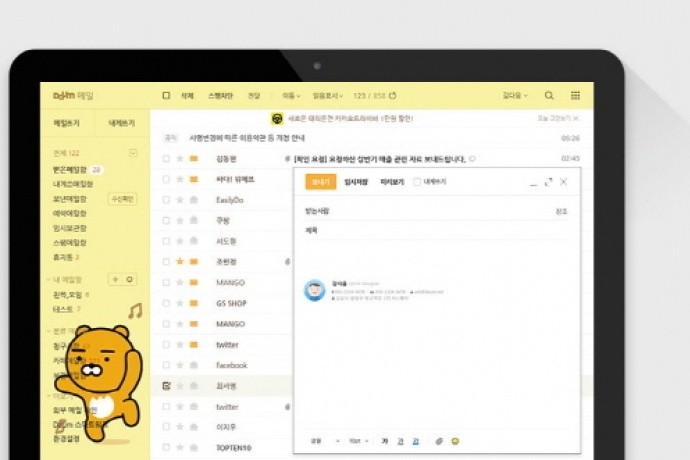Open the 스팸메일함 spam folder
690x460 pixels.
[70, 243]
